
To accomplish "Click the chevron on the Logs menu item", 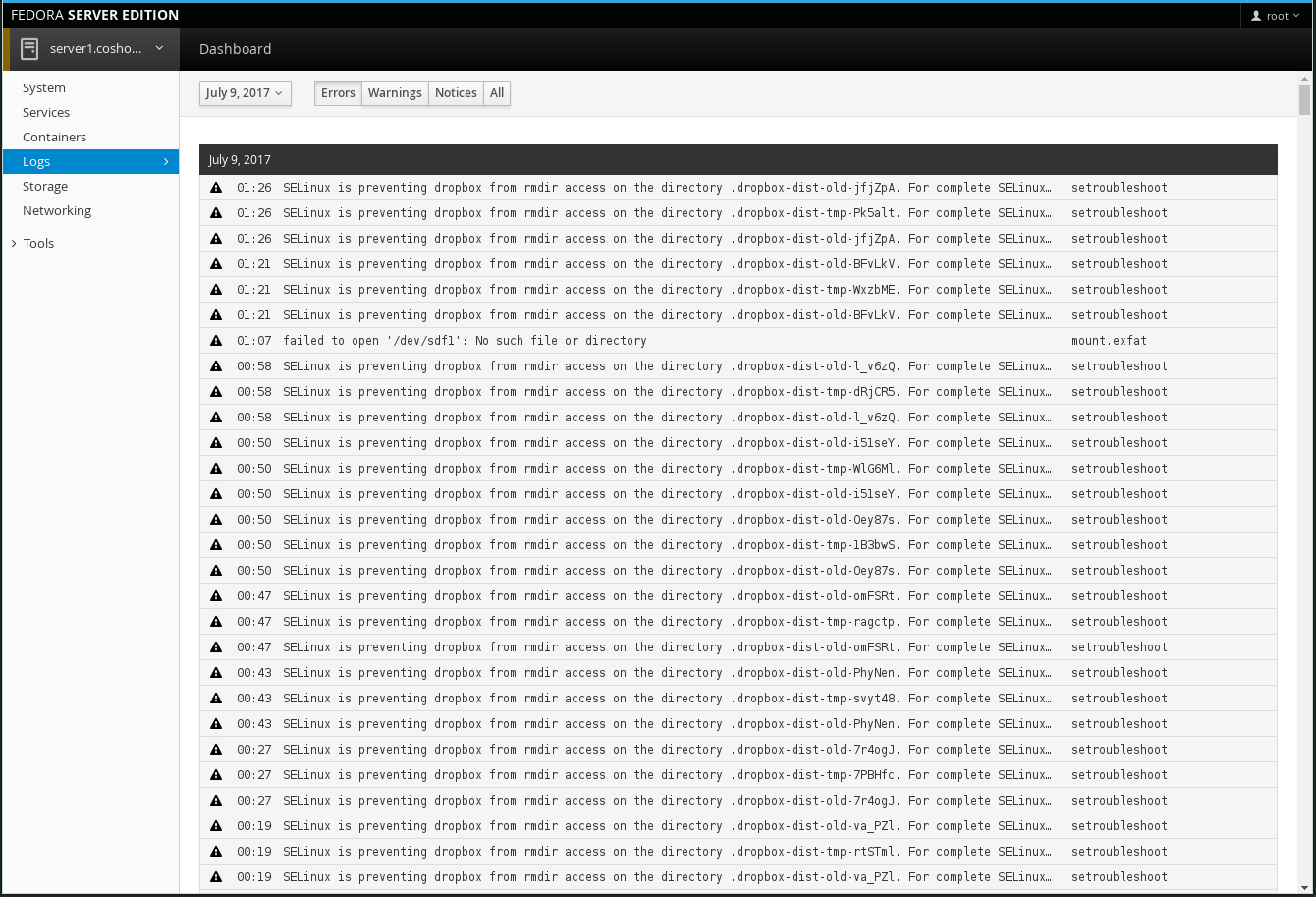I will click(166, 161).
